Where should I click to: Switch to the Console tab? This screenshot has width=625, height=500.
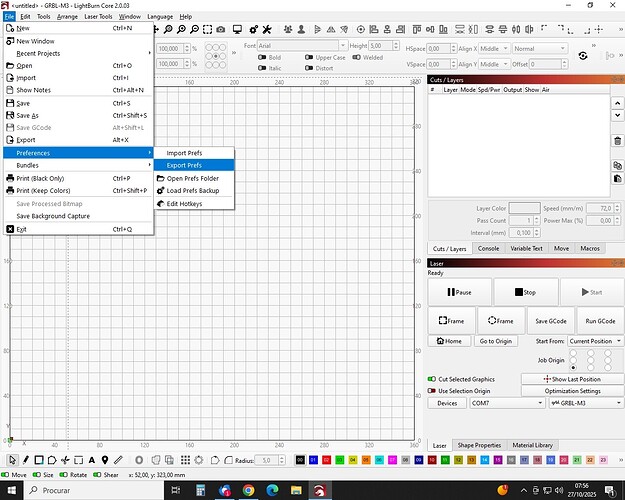(x=488, y=248)
